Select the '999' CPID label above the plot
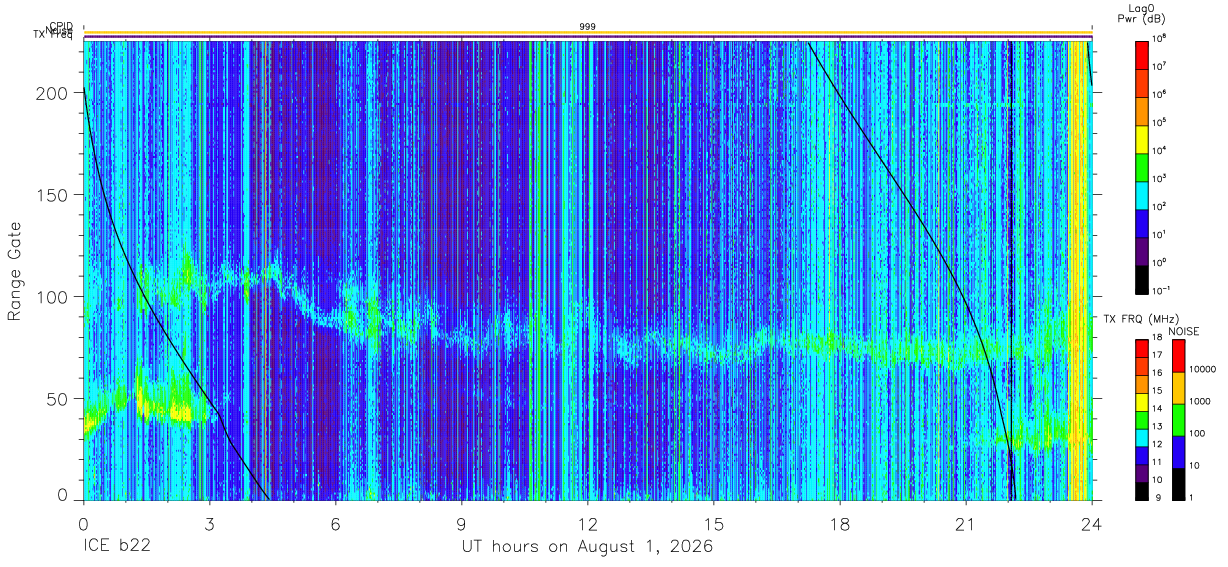This screenshot has height=567, width=1228. (587, 27)
